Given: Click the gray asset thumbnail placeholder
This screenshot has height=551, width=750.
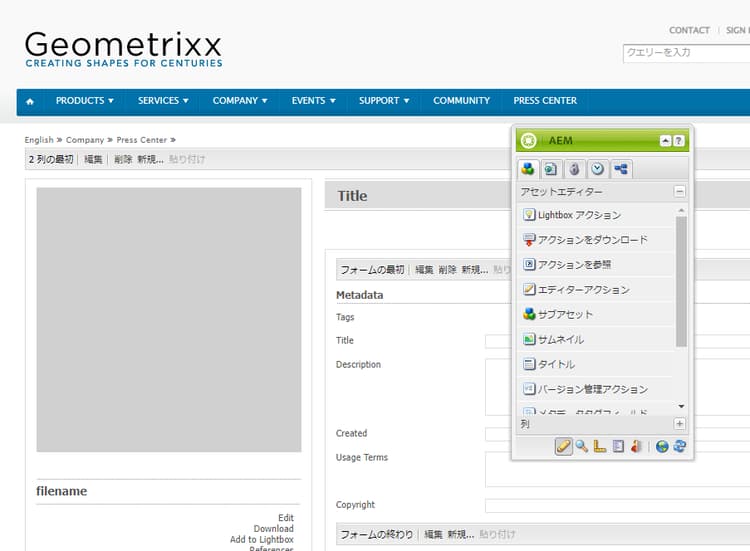Looking at the screenshot, I should pyautogui.click(x=169, y=320).
